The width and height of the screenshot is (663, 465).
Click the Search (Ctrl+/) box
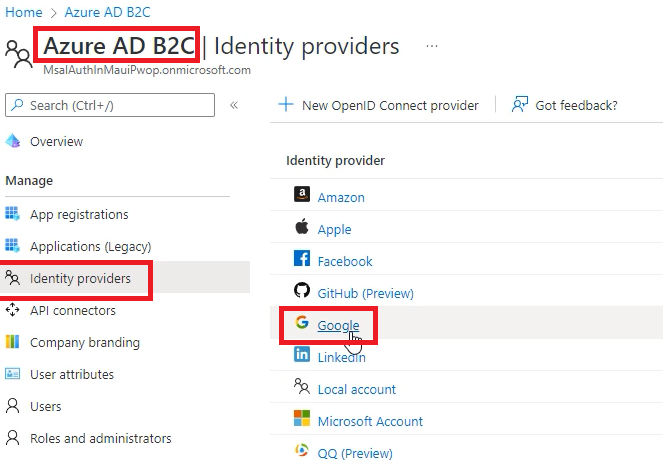(110, 105)
